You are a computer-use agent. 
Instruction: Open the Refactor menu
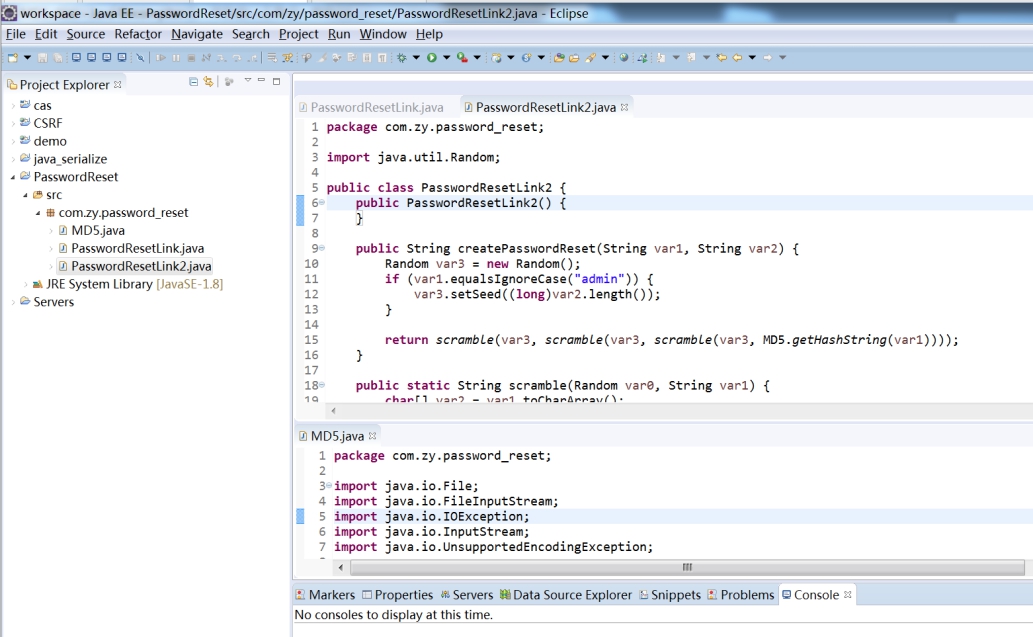[138, 34]
